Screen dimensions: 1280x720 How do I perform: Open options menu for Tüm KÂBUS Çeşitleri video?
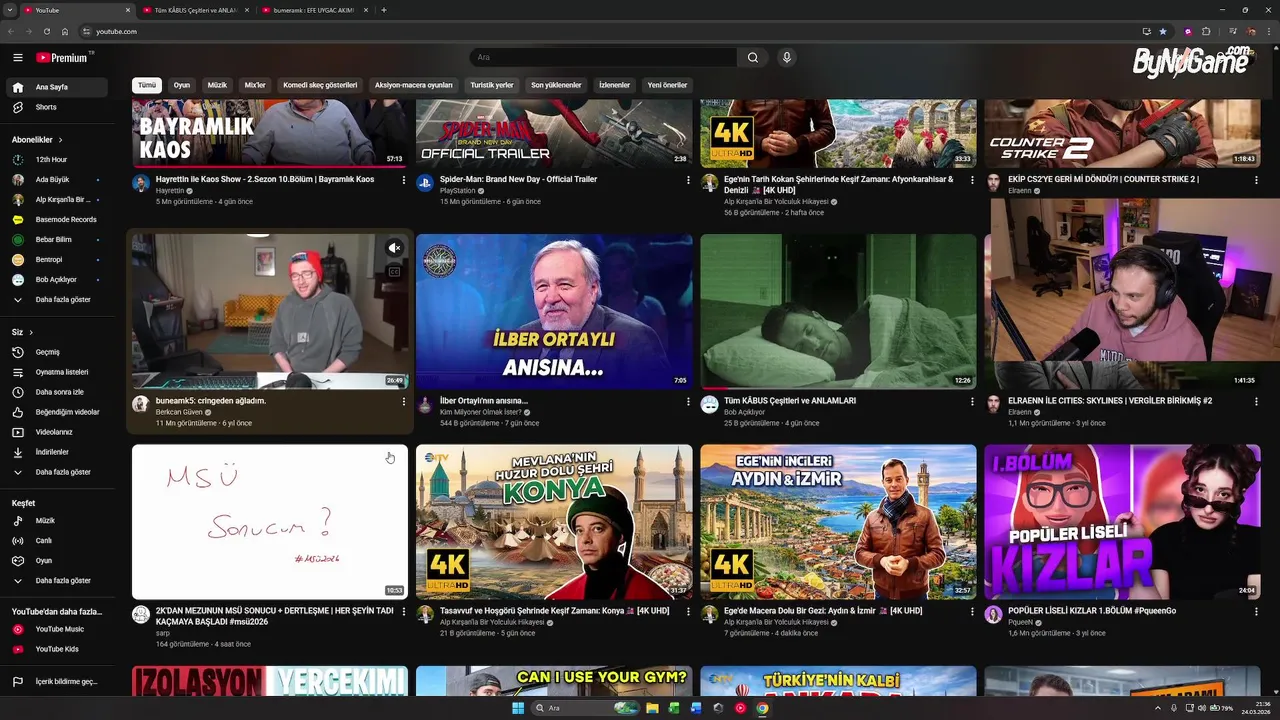[x=972, y=402]
